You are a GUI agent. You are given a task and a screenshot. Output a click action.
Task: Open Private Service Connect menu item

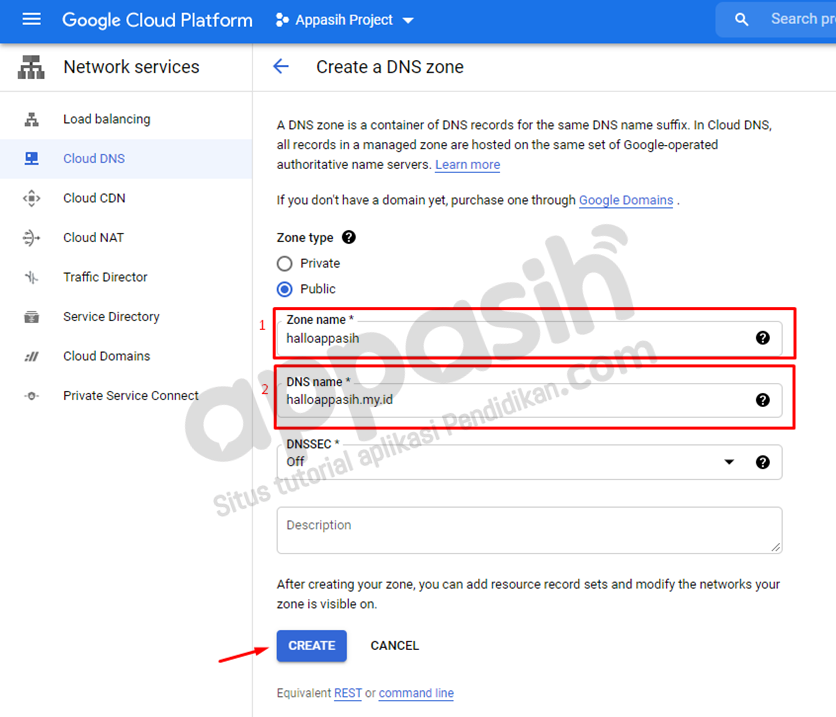[x=126, y=396]
